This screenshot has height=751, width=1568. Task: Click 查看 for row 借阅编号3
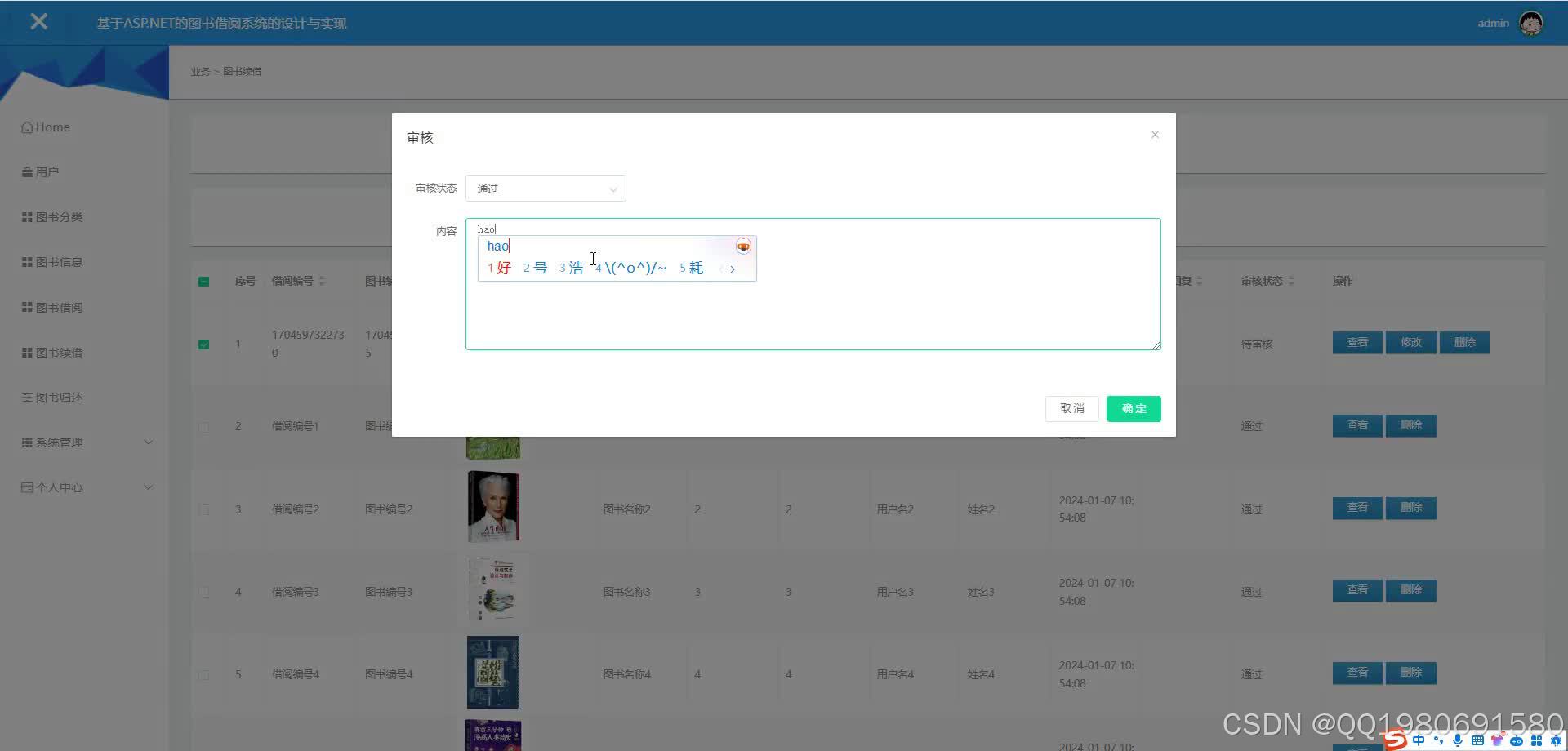pos(1357,590)
